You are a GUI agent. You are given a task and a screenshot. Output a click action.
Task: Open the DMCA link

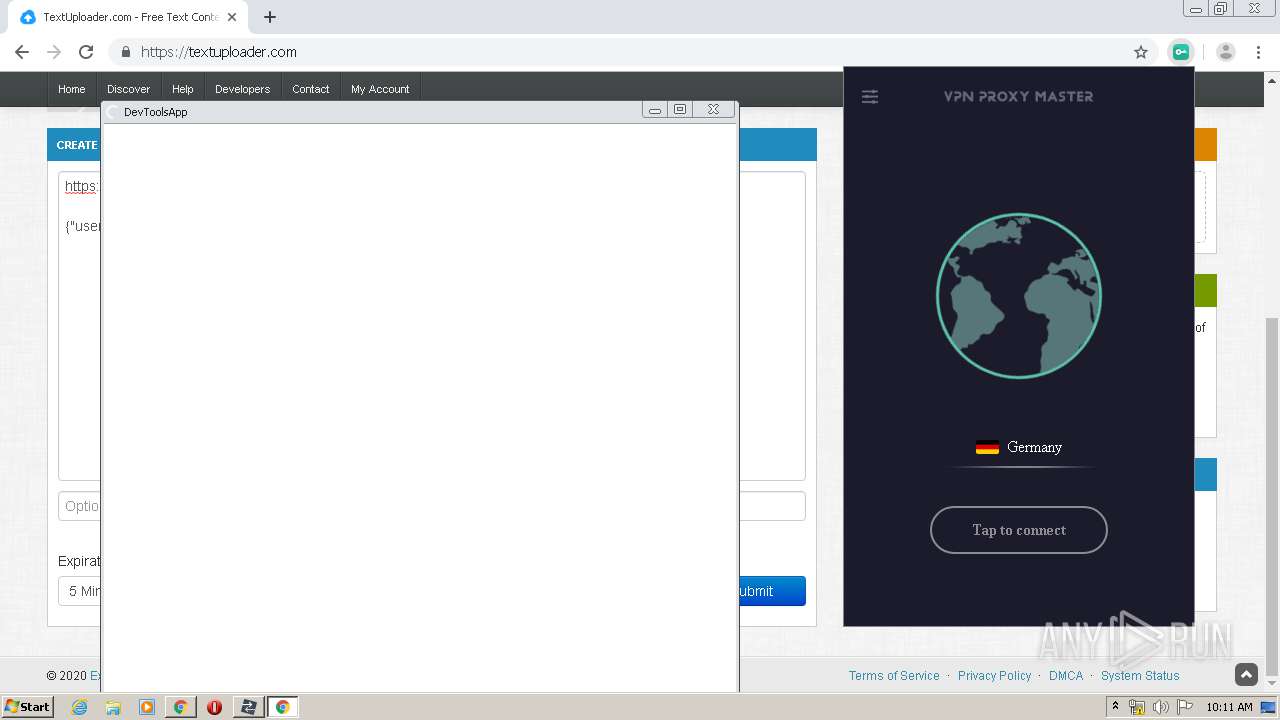point(1066,676)
